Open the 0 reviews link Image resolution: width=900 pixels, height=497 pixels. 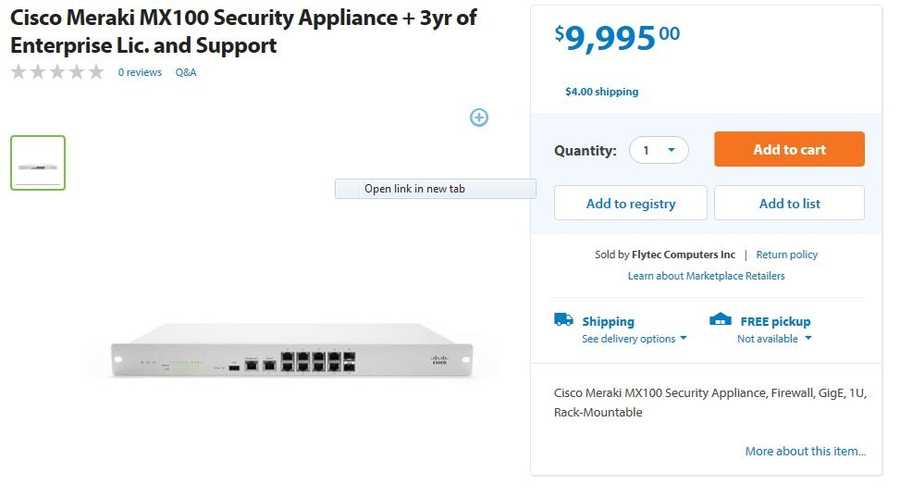point(140,72)
